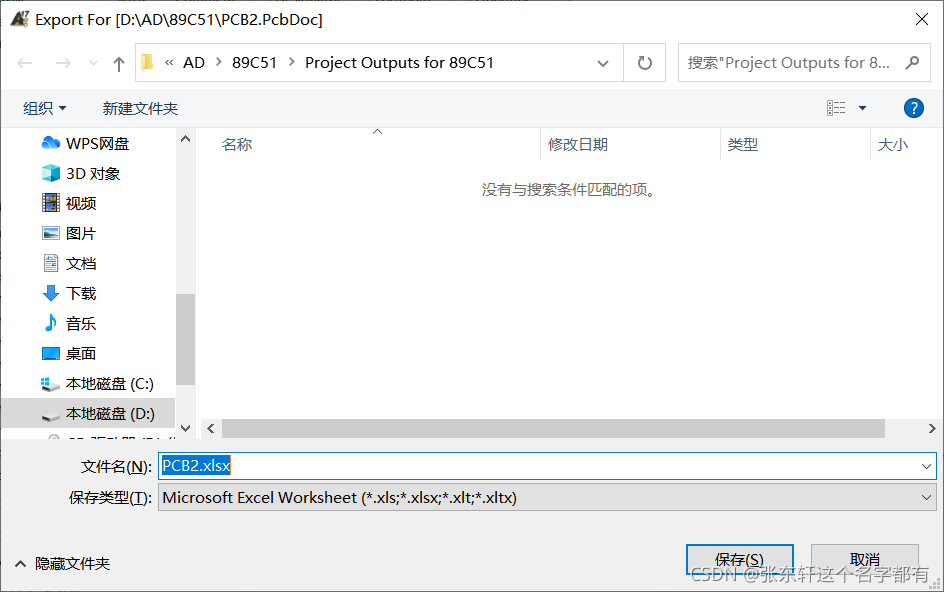This screenshot has width=944, height=592.
Task: Click the sidebar vertical scrollbar thumb
Action: point(185,339)
